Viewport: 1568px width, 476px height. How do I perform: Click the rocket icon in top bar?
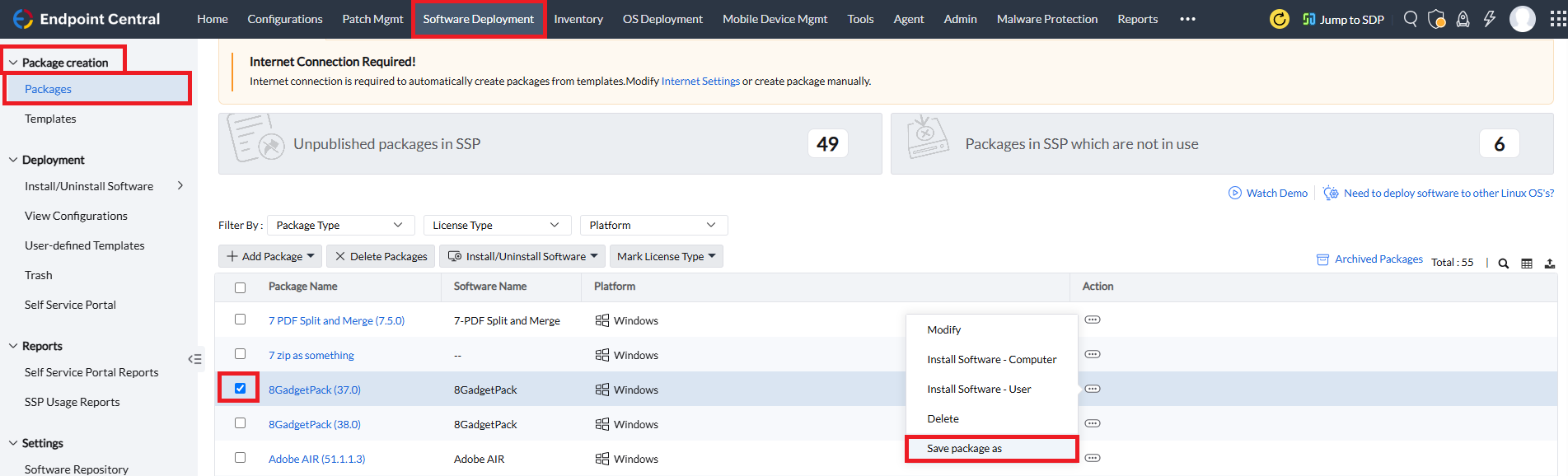tap(1463, 19)
